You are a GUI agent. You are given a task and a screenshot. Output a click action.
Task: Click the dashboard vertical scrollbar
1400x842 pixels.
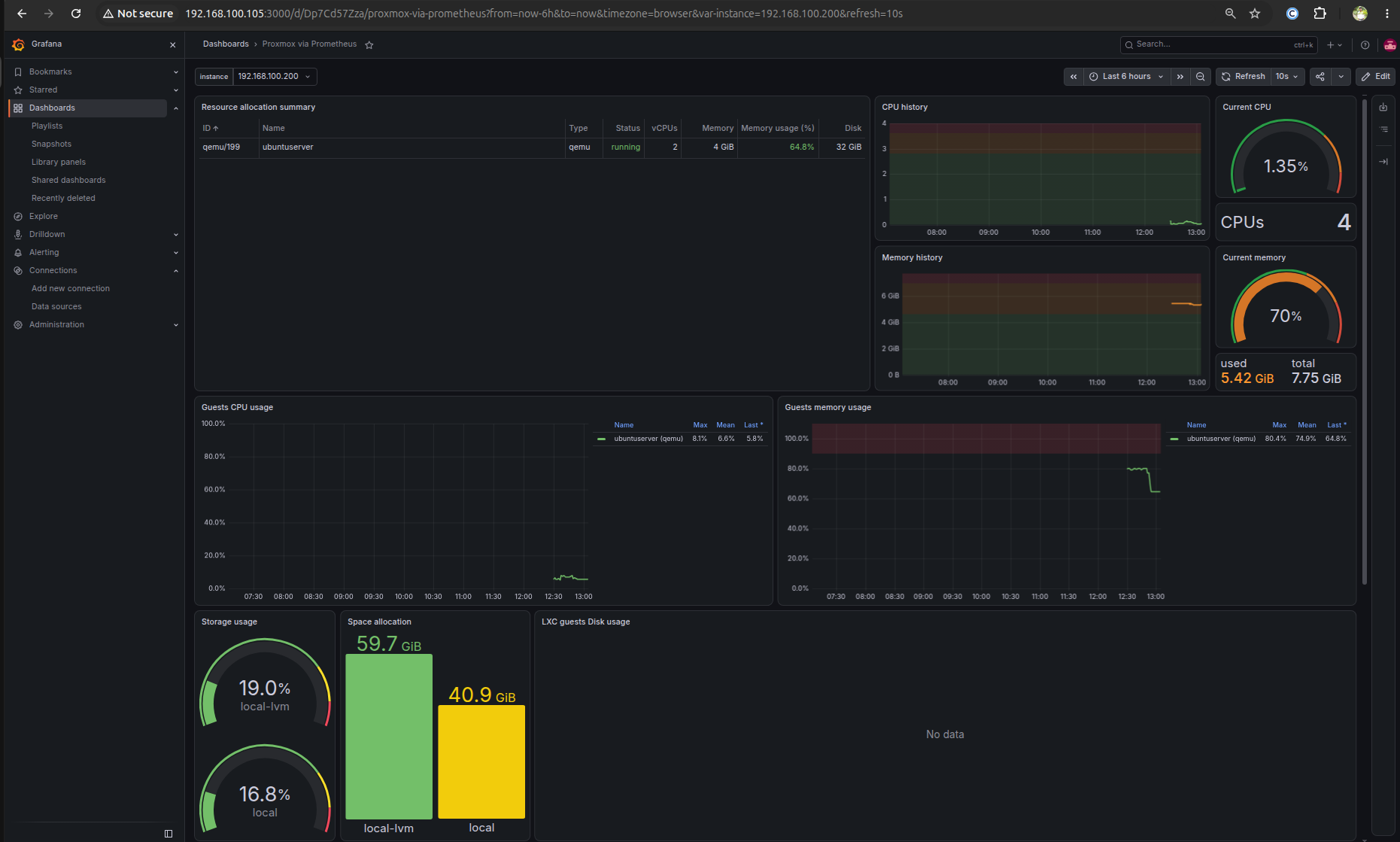(x=1364, y=340)
